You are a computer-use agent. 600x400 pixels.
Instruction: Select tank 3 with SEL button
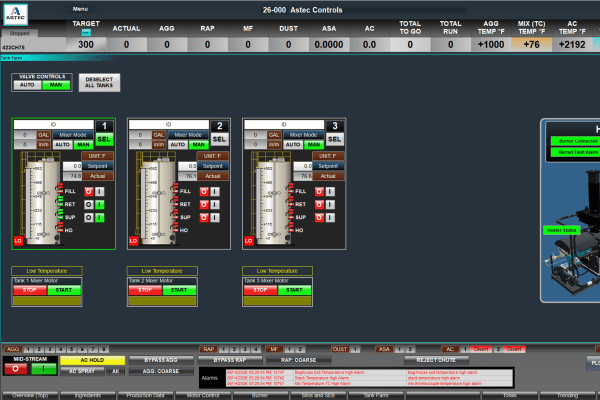[334, 139]
